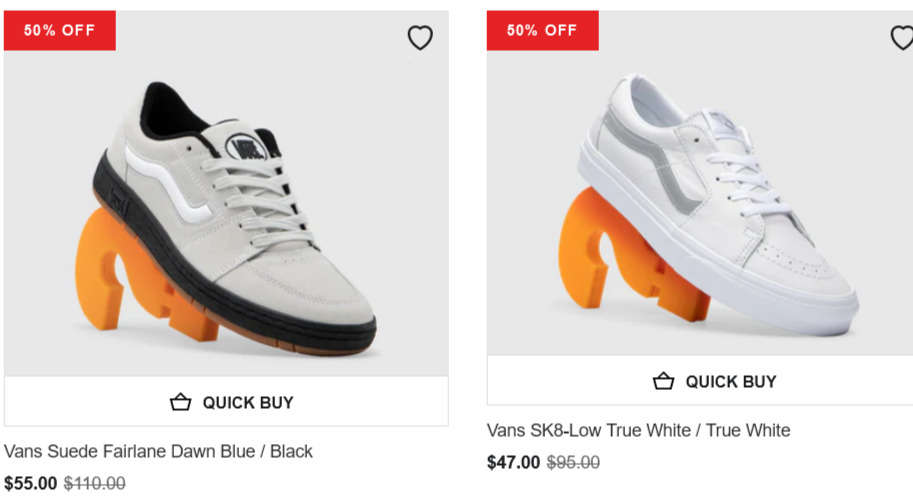Click the crossed-out $95.00 original price
The image size is (913, 497).
pos(574,462)
